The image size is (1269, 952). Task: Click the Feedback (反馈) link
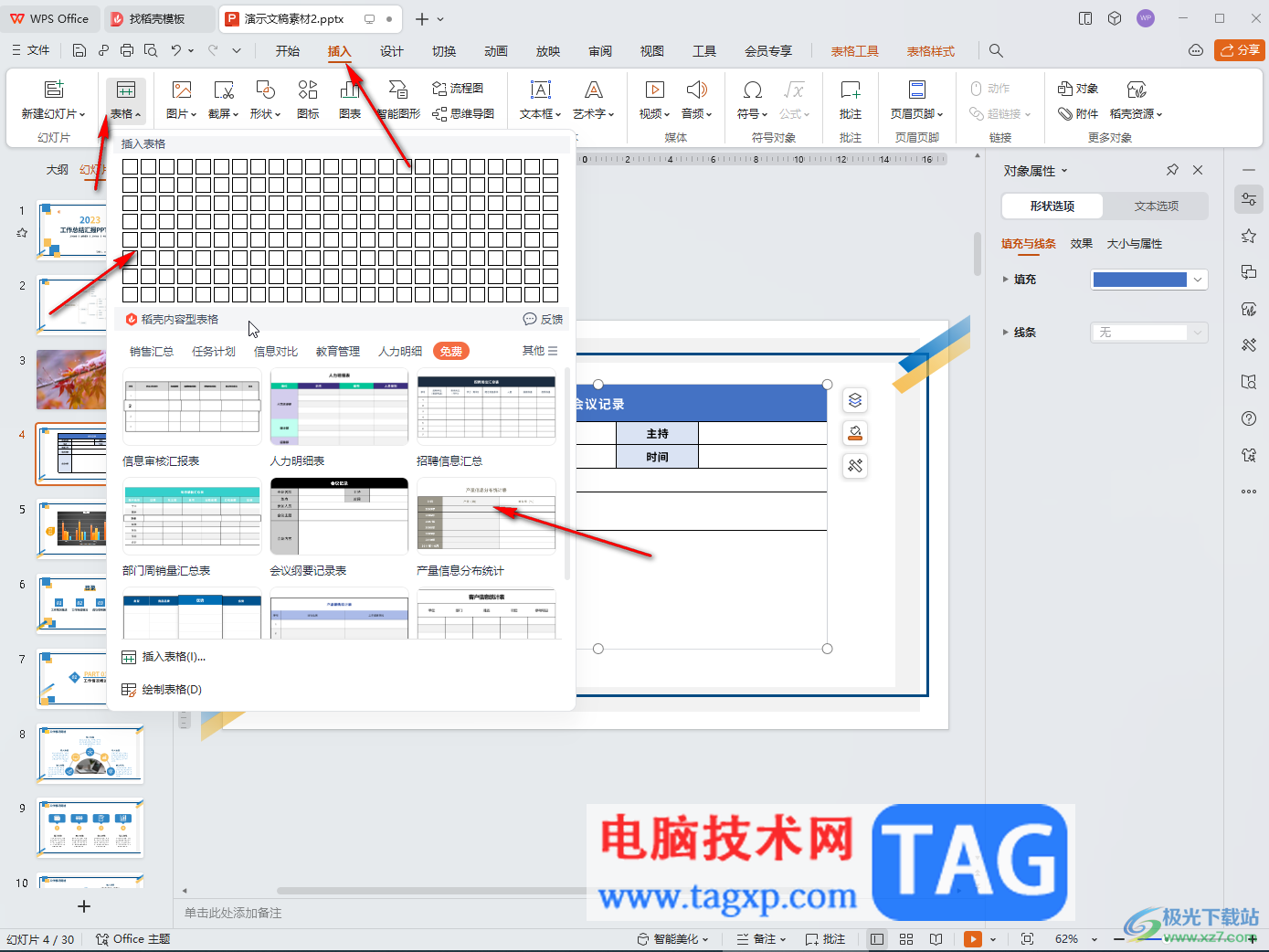coord(543,319)
